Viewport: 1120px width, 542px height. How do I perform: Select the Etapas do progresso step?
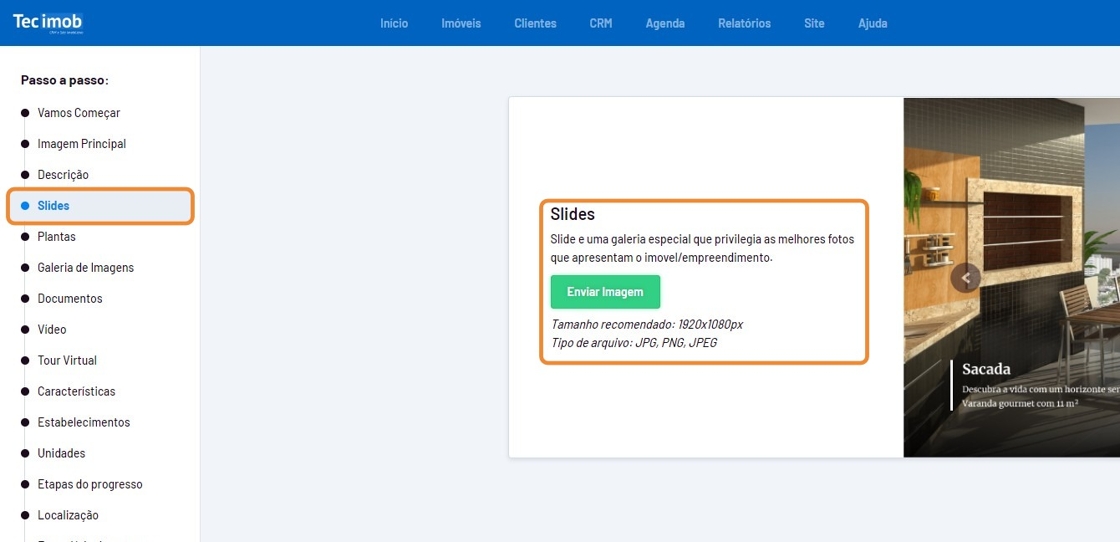coord(89,484)
